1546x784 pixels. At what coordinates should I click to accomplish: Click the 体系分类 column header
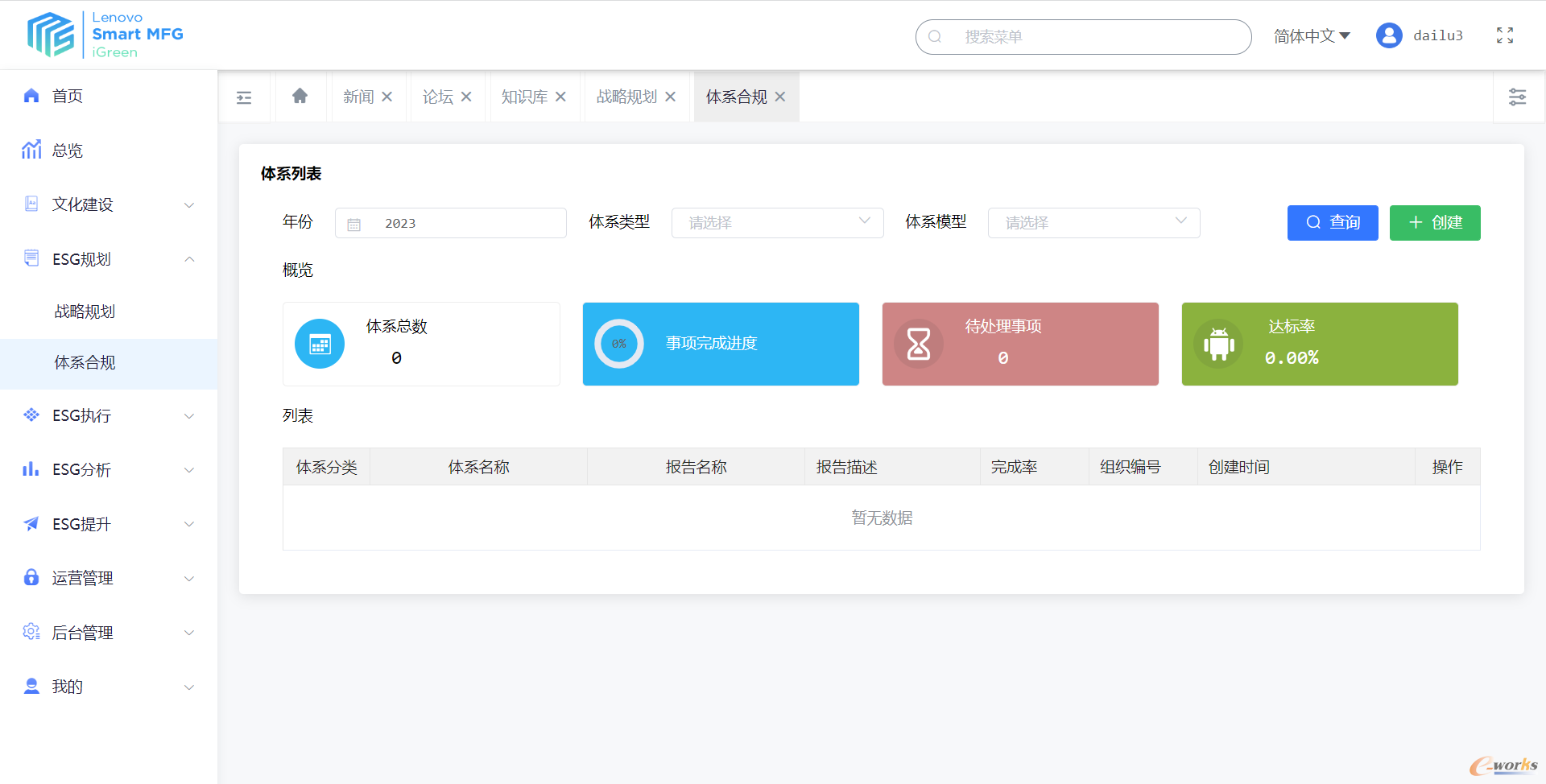tap(327, 468)
